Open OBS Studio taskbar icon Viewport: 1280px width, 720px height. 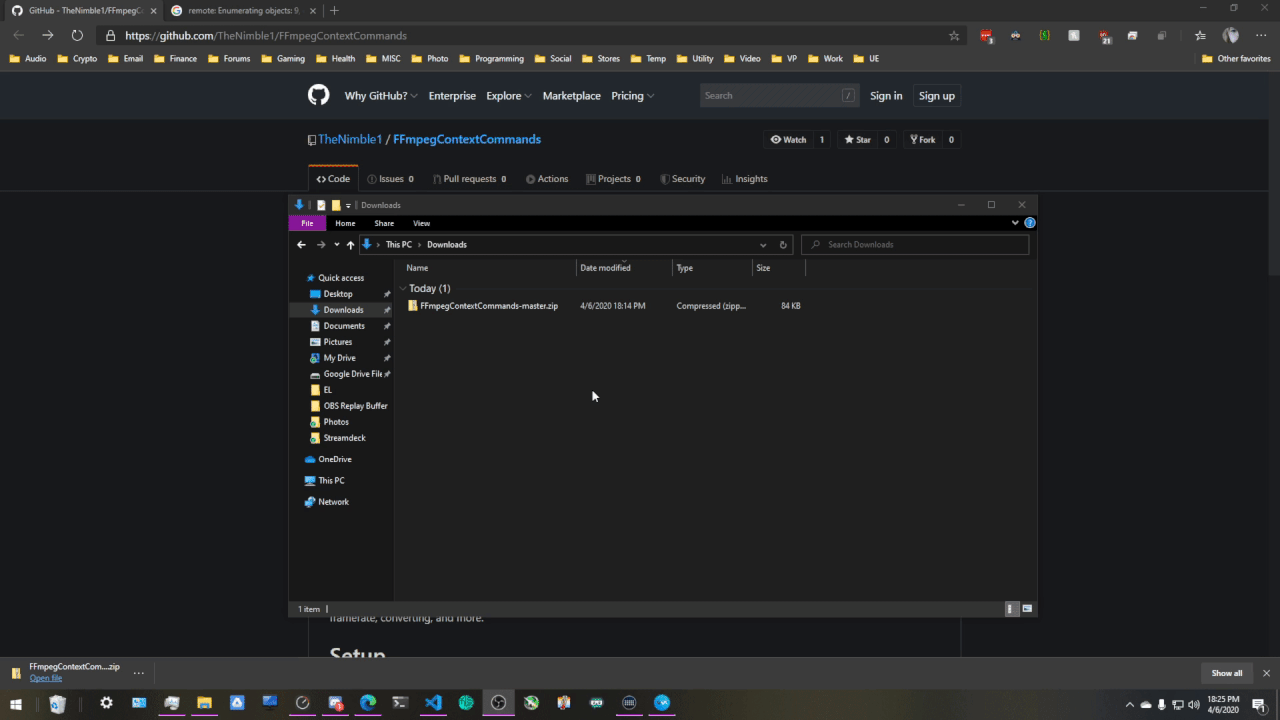click(x=498, y=703)
